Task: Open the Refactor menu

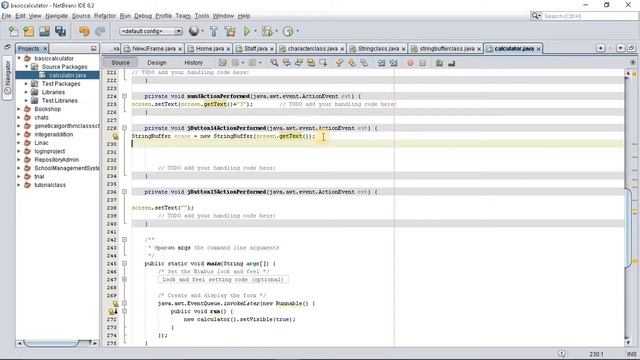Action: click(x=105, y=16)
